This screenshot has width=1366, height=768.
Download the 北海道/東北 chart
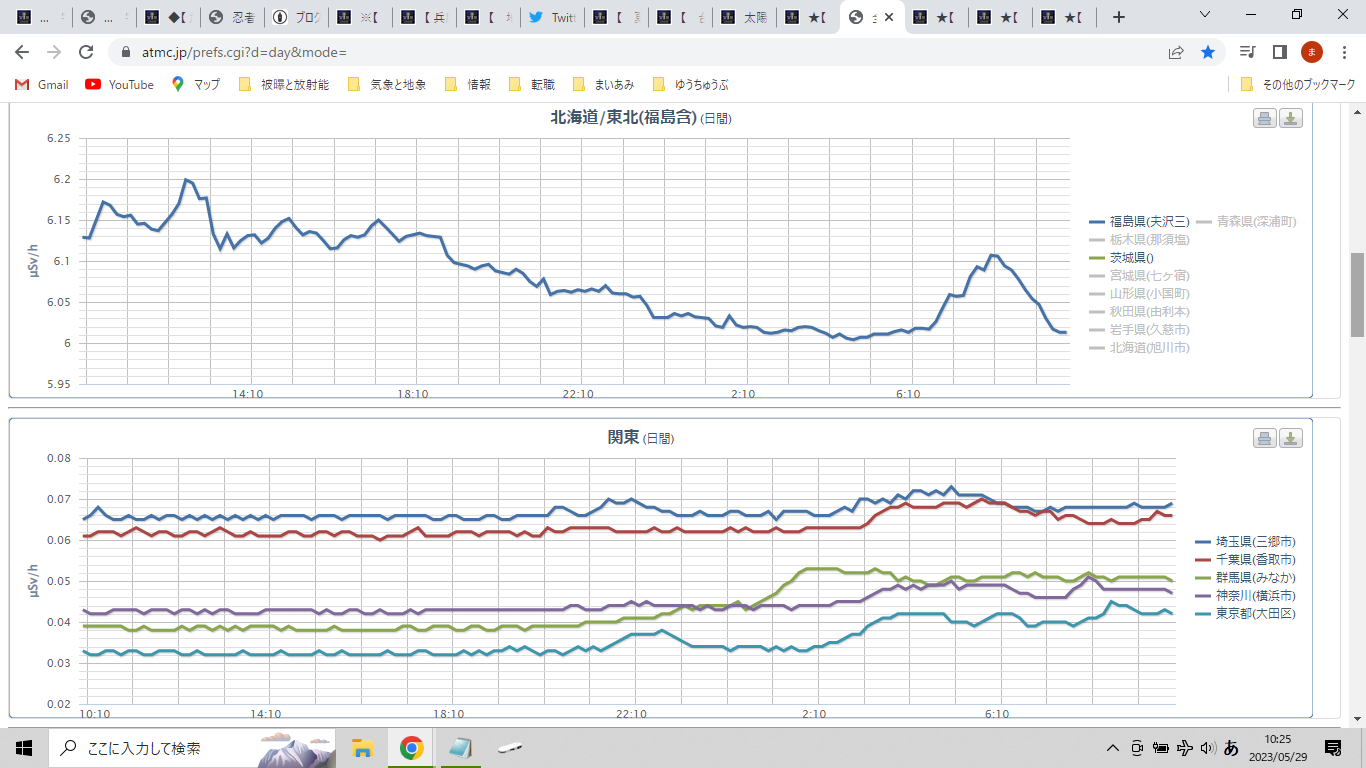(x=1291, y=118)
